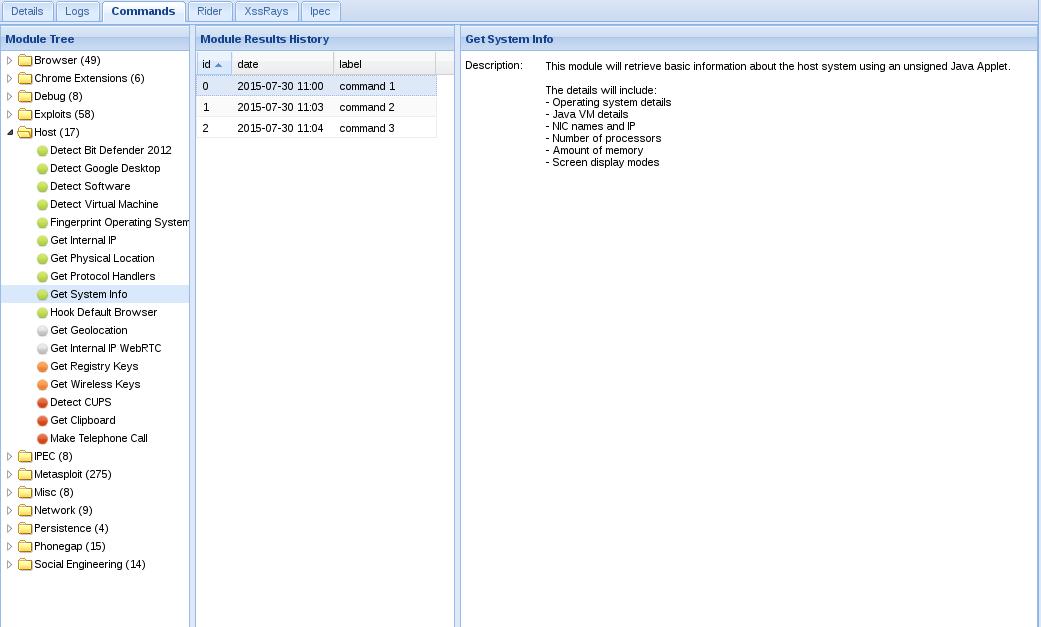Click the red dot beside Make Telephone Call
This screenshot has width=1041, height=627.
(42, 438)
